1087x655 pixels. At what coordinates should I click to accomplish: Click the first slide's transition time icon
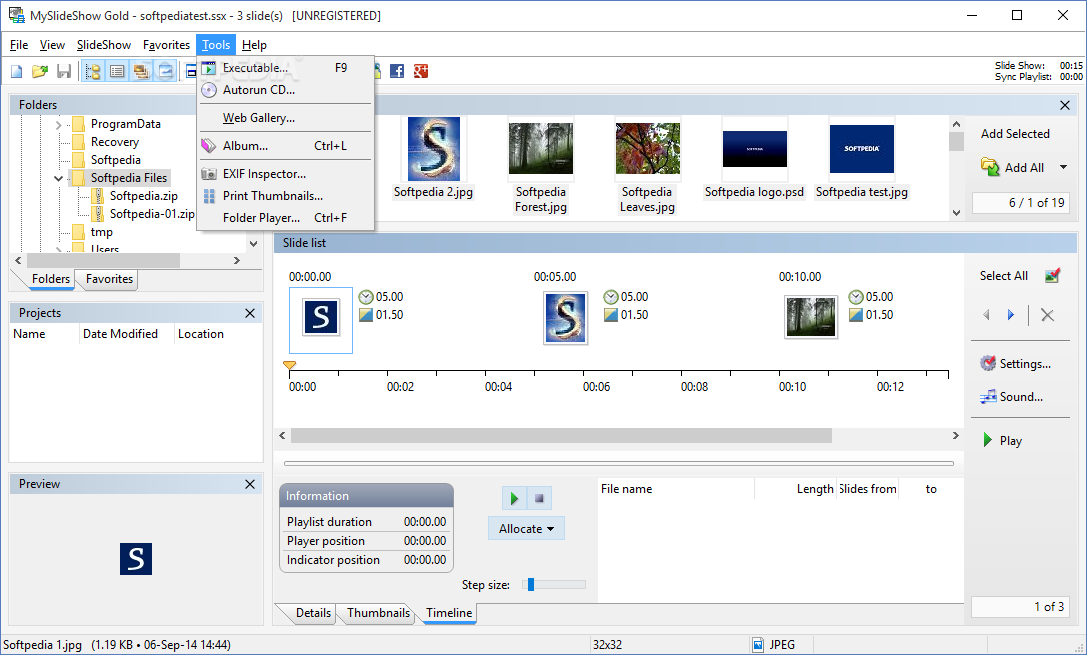click(x=365, y=315)
